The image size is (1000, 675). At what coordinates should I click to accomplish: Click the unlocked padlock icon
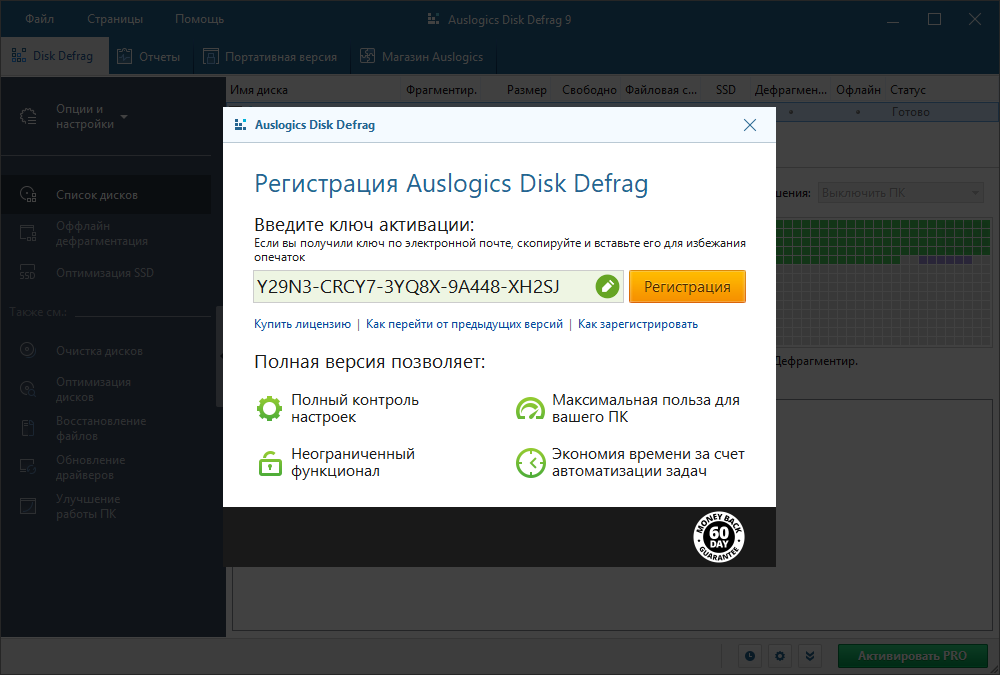(x=270, y=463)
